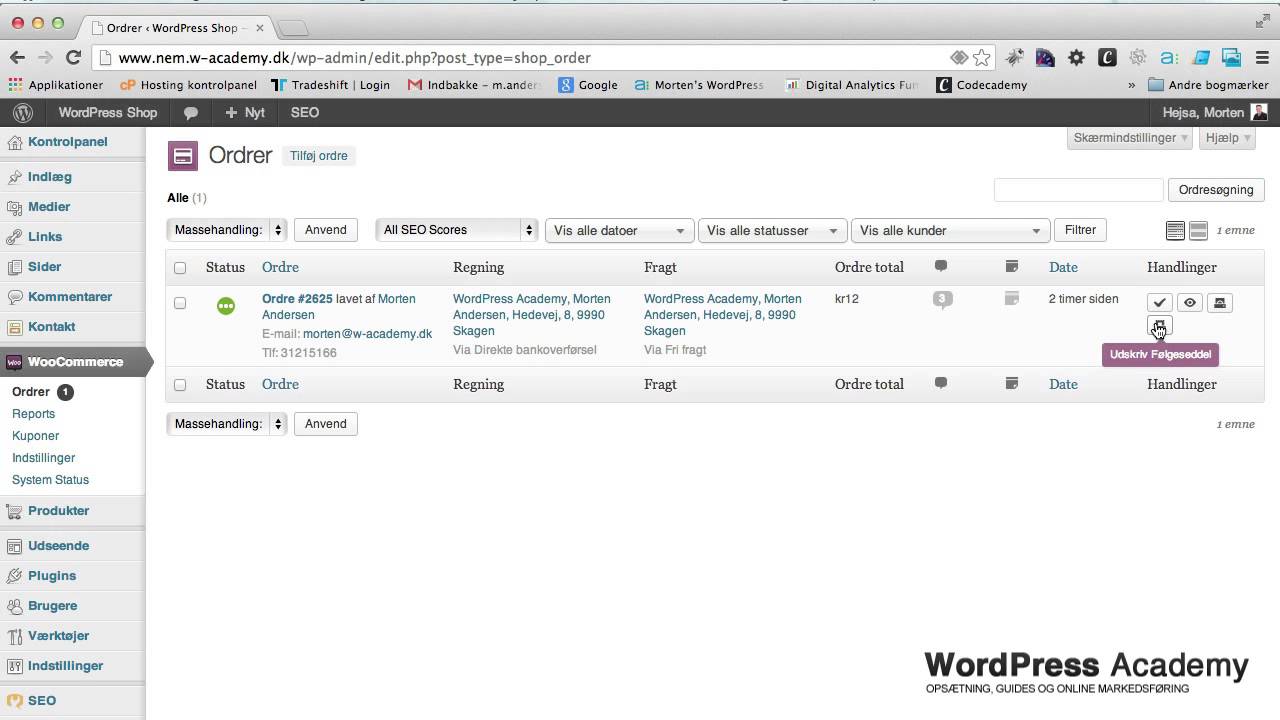This screenshot has width=1280, height=720.
Task: Reload the page with refresh icon
Action: (73, 58)
